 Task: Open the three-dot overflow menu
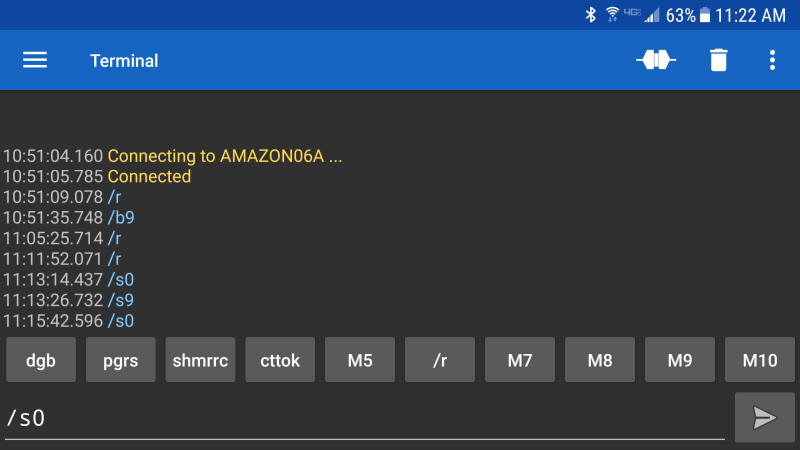[x=772, y=60]
